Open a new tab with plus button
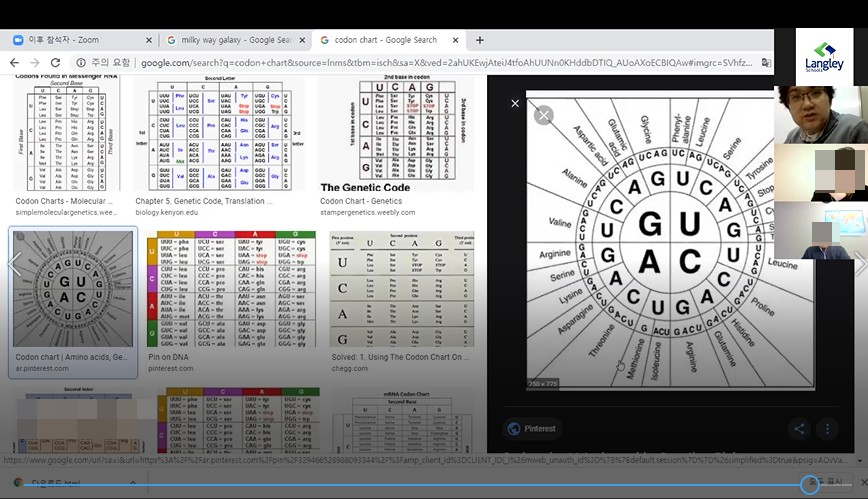The width and height of the screenshot is (868, 499). (480, 40)
